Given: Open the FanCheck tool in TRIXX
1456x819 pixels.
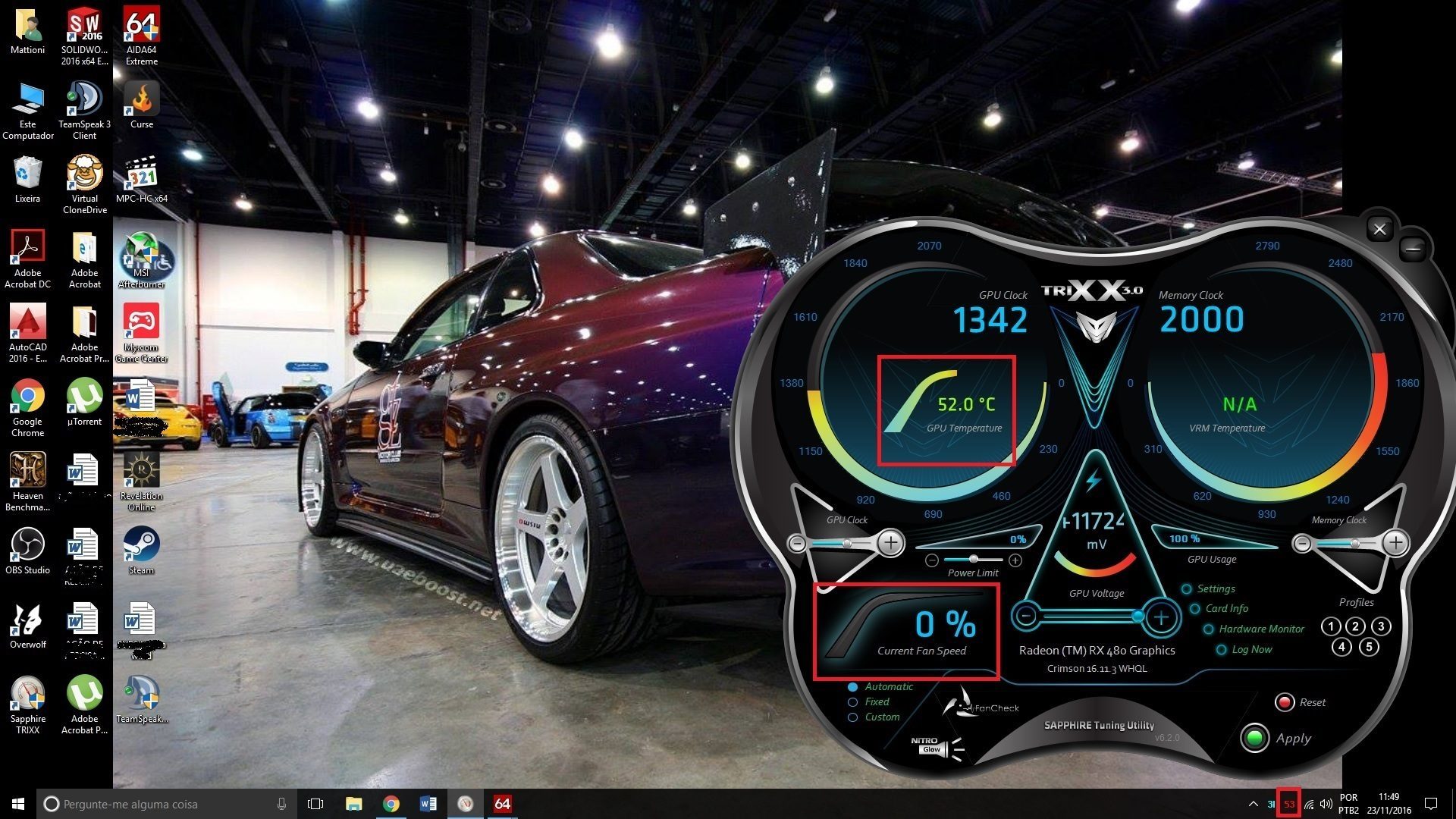Looking at the screenshot, I should [981, 704].
